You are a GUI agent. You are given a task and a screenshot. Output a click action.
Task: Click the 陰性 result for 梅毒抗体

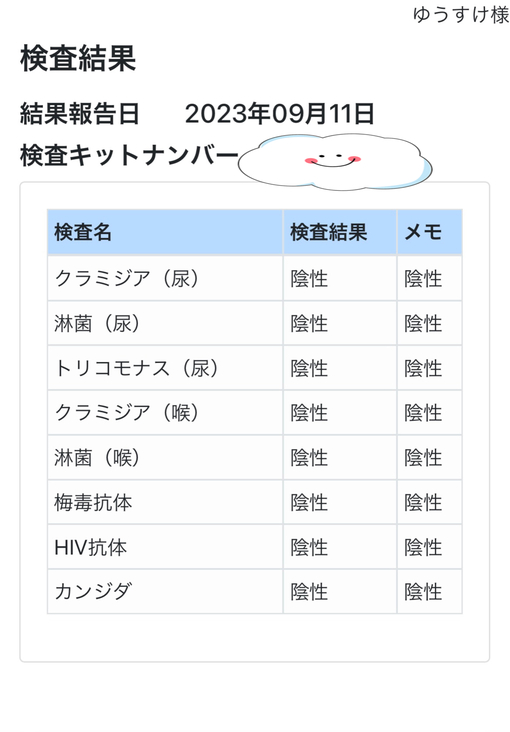pyautogui.click(x=309, y=502)
